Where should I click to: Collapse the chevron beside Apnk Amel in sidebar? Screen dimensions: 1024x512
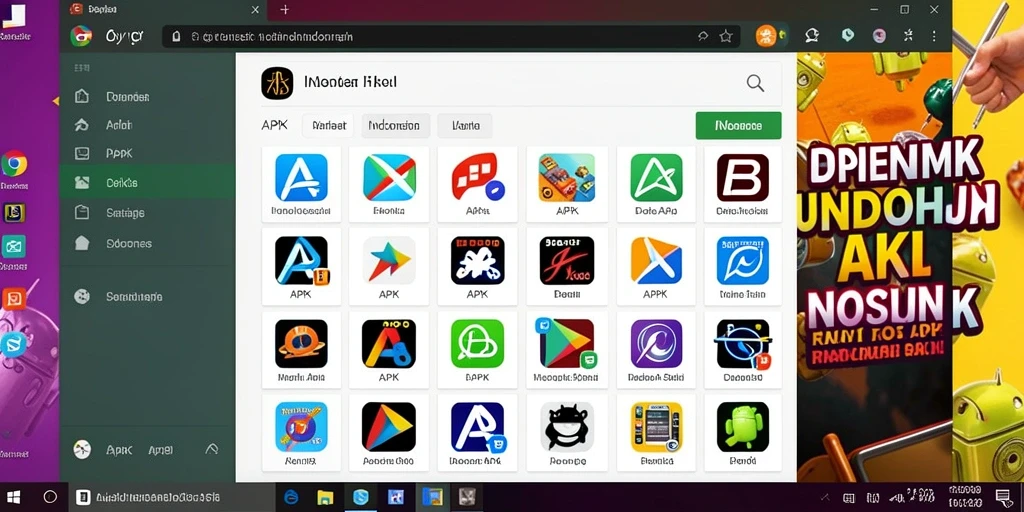tap(212, 449)
